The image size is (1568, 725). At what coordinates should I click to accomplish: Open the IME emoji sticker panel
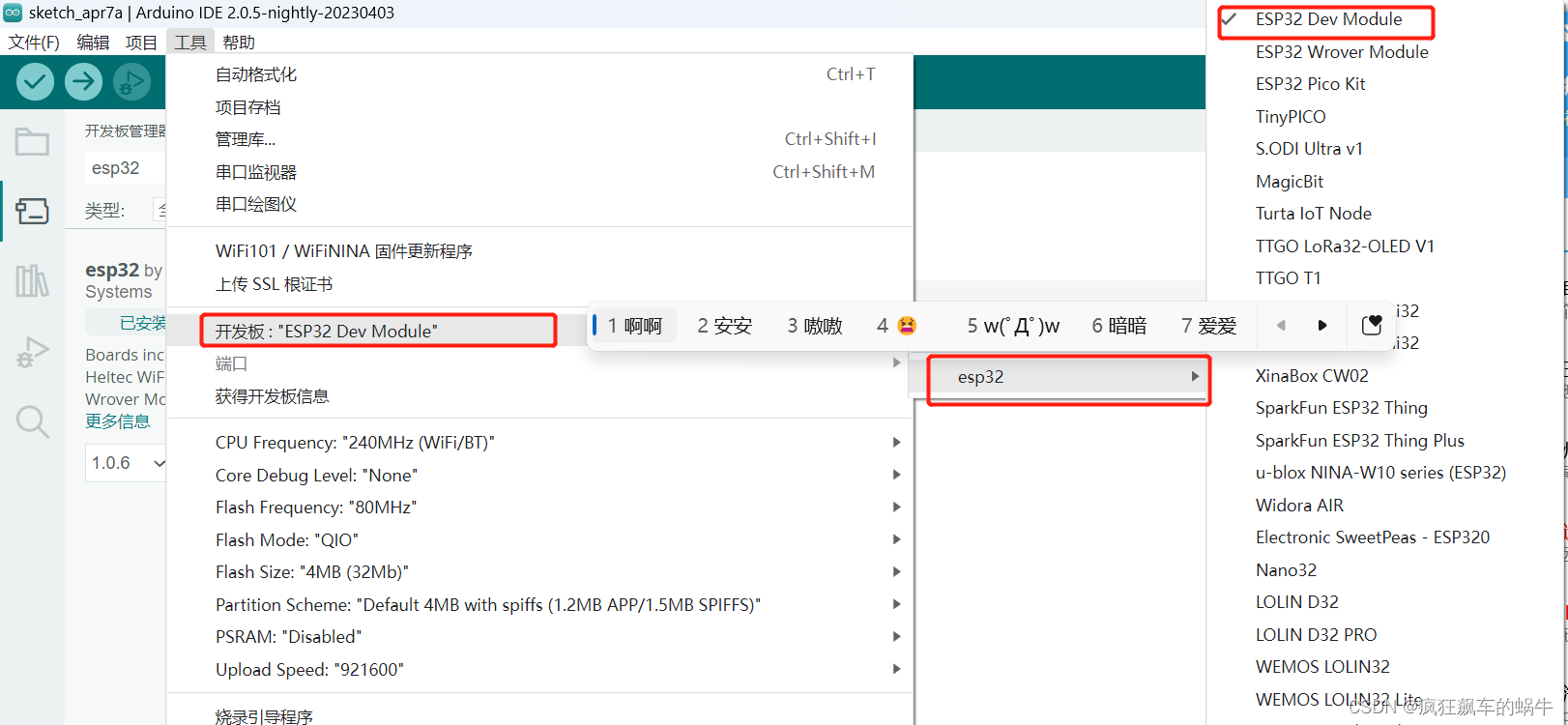coord(1372,326)
